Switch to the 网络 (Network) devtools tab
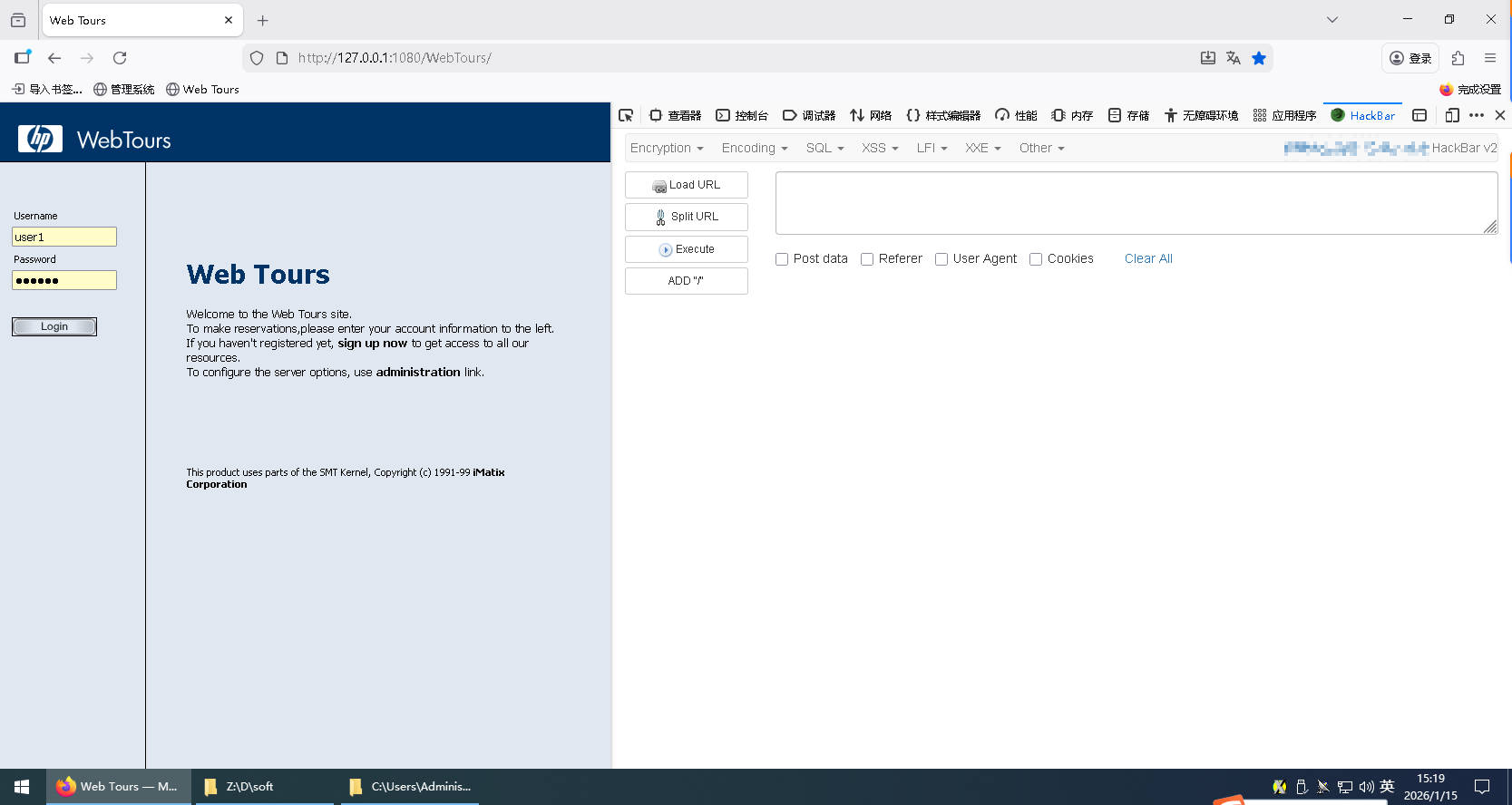The height and width of the screenshot is (805, 1512). 871,115
